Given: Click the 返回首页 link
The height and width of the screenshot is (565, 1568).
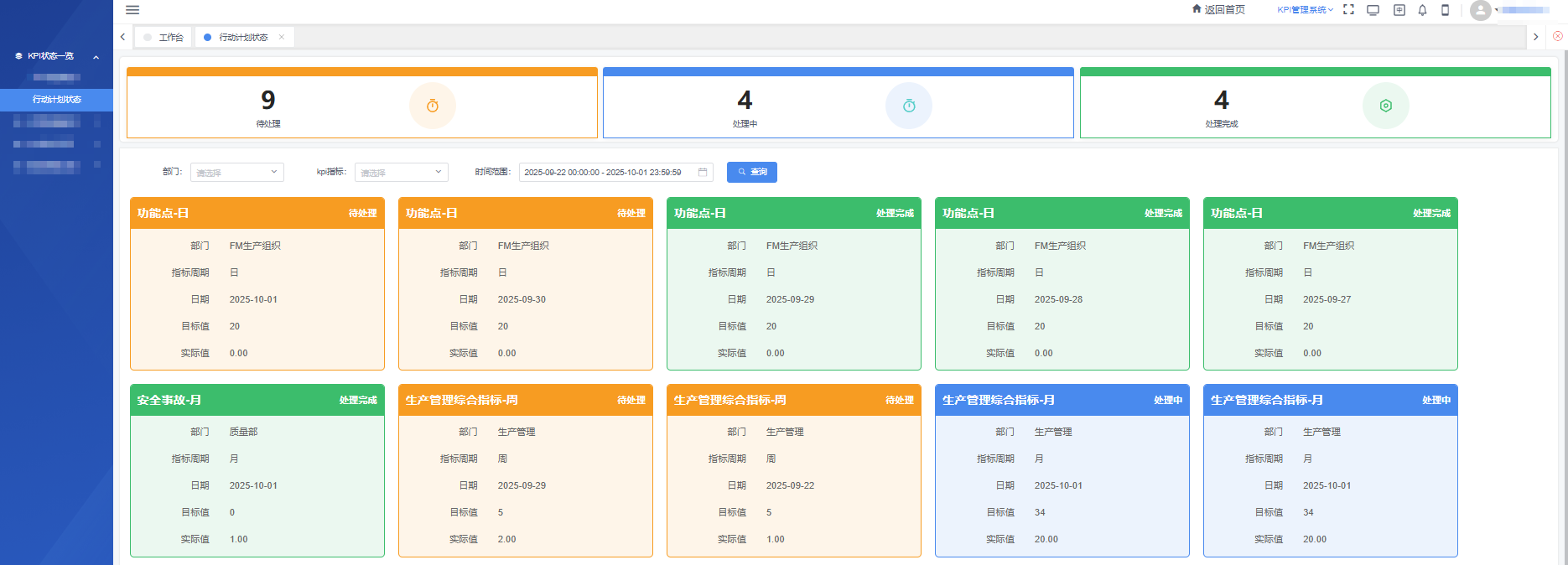Looking at the screenshot, I should coord(1218,10).
